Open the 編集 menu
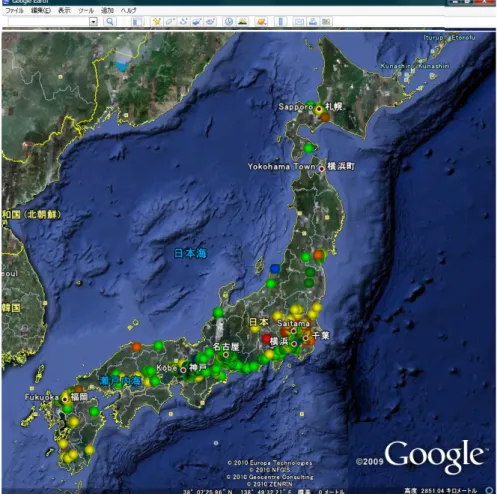 point(41,10)
